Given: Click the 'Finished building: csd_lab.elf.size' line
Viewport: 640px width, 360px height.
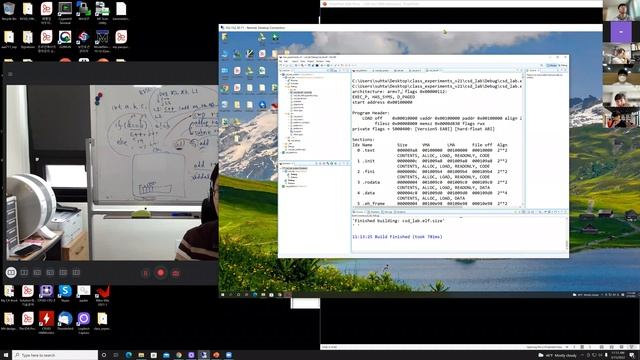Looking at the screenshot, I should pyautogui.click(x=398, y=221).
